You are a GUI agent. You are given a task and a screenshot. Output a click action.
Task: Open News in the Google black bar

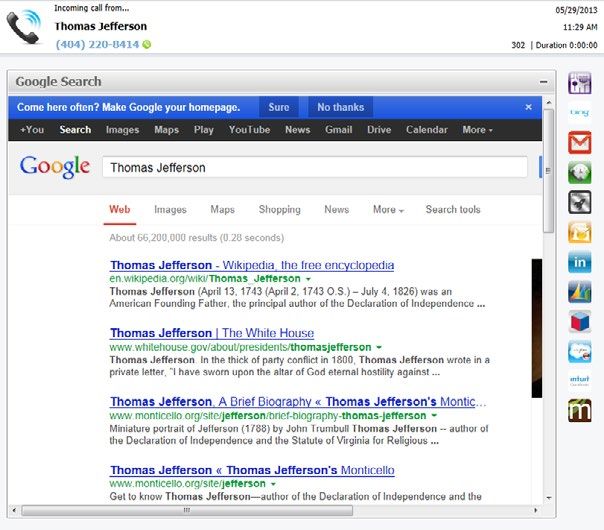tap(297, 130)
